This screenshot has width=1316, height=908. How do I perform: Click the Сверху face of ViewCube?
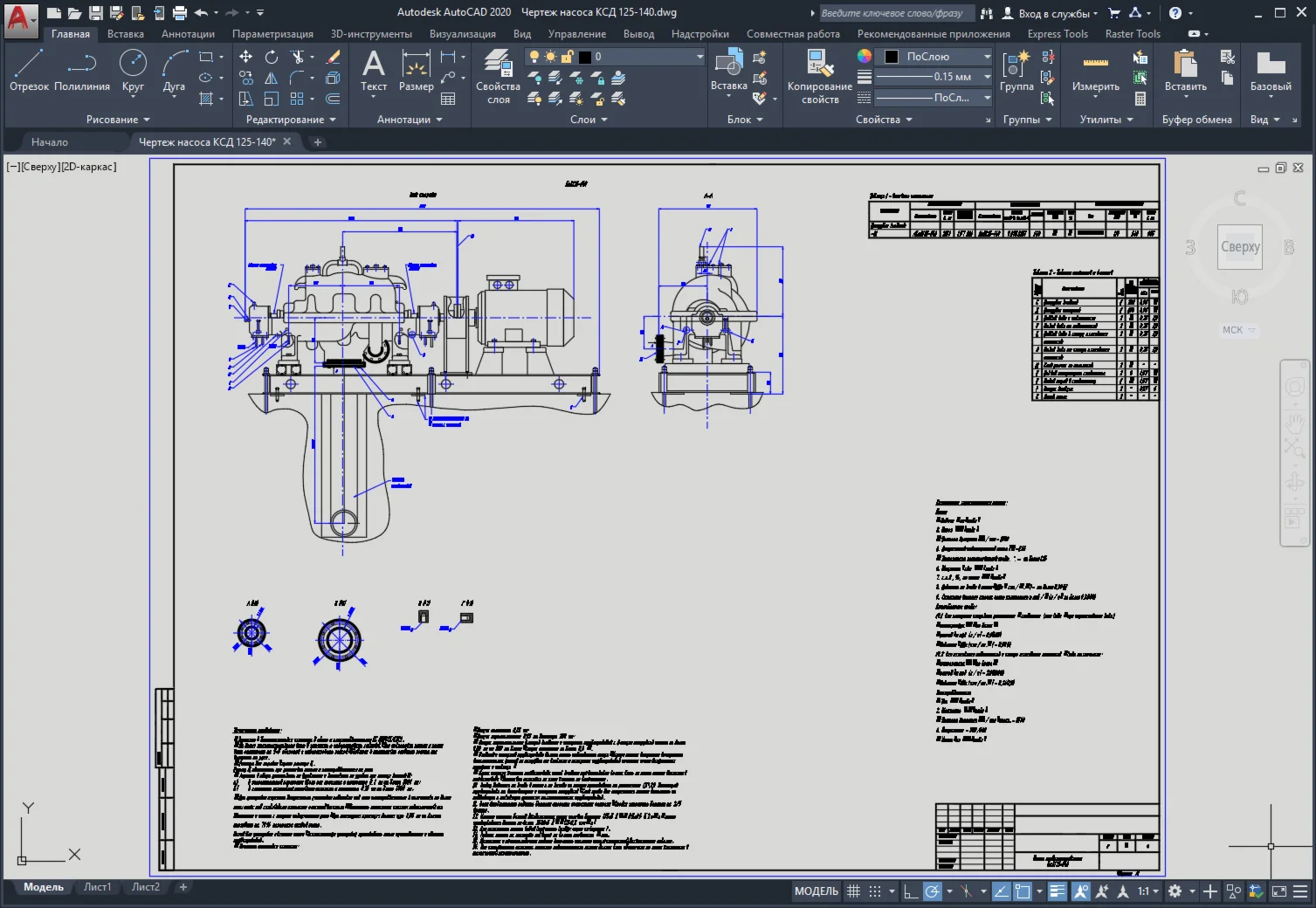[1240, 247]
